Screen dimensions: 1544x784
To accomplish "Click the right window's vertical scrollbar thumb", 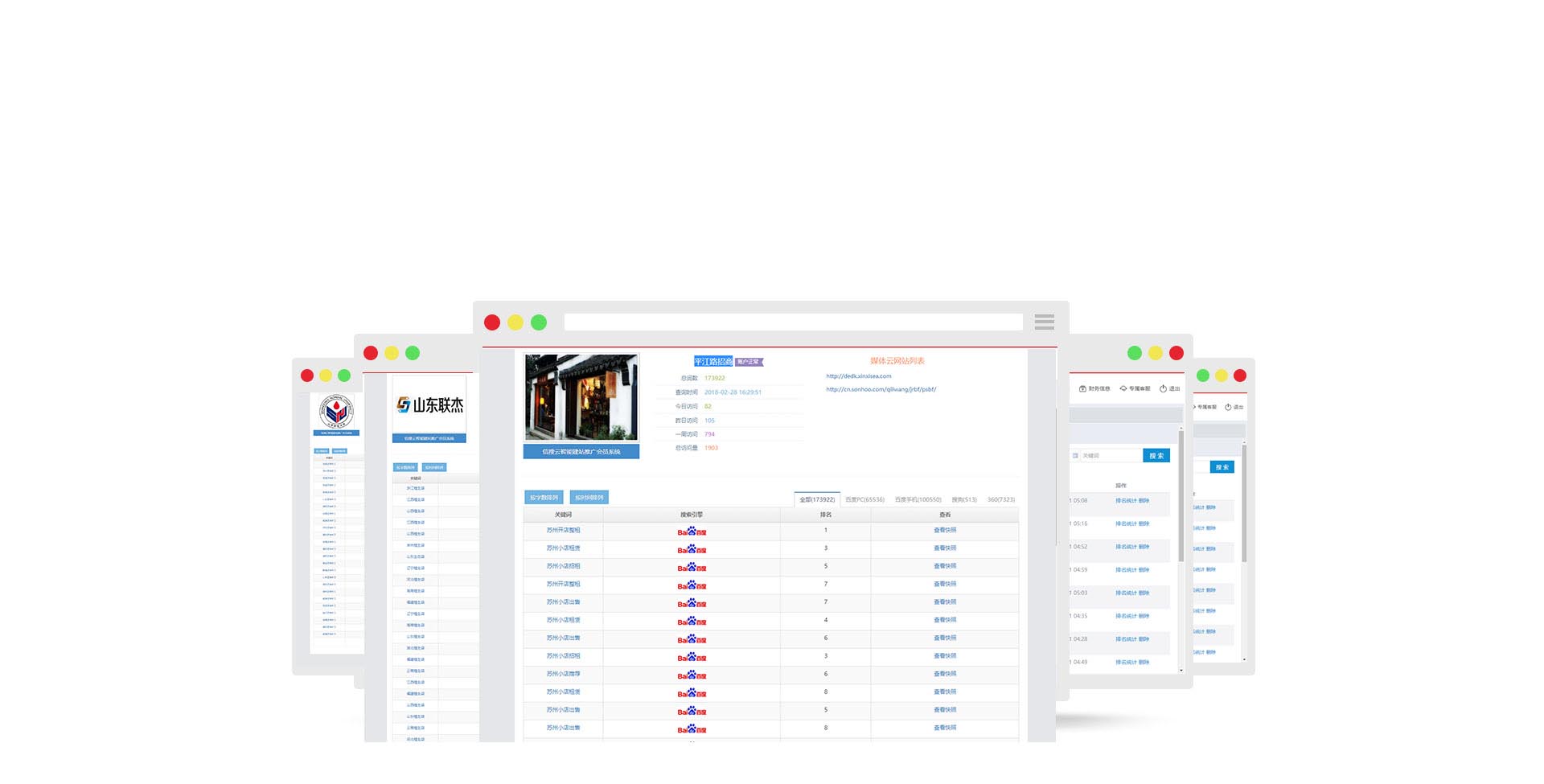I will tap(1181, 497).
